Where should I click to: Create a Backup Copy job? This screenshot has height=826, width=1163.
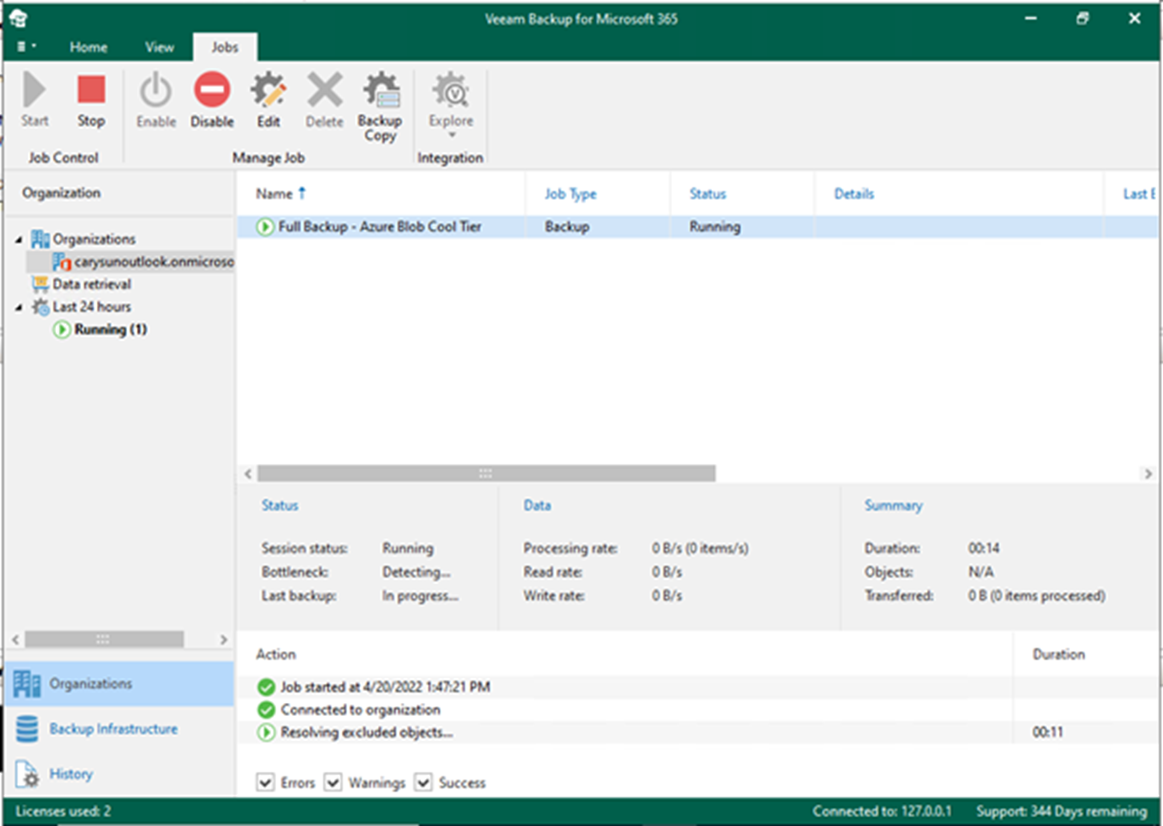tap(380, 107)
